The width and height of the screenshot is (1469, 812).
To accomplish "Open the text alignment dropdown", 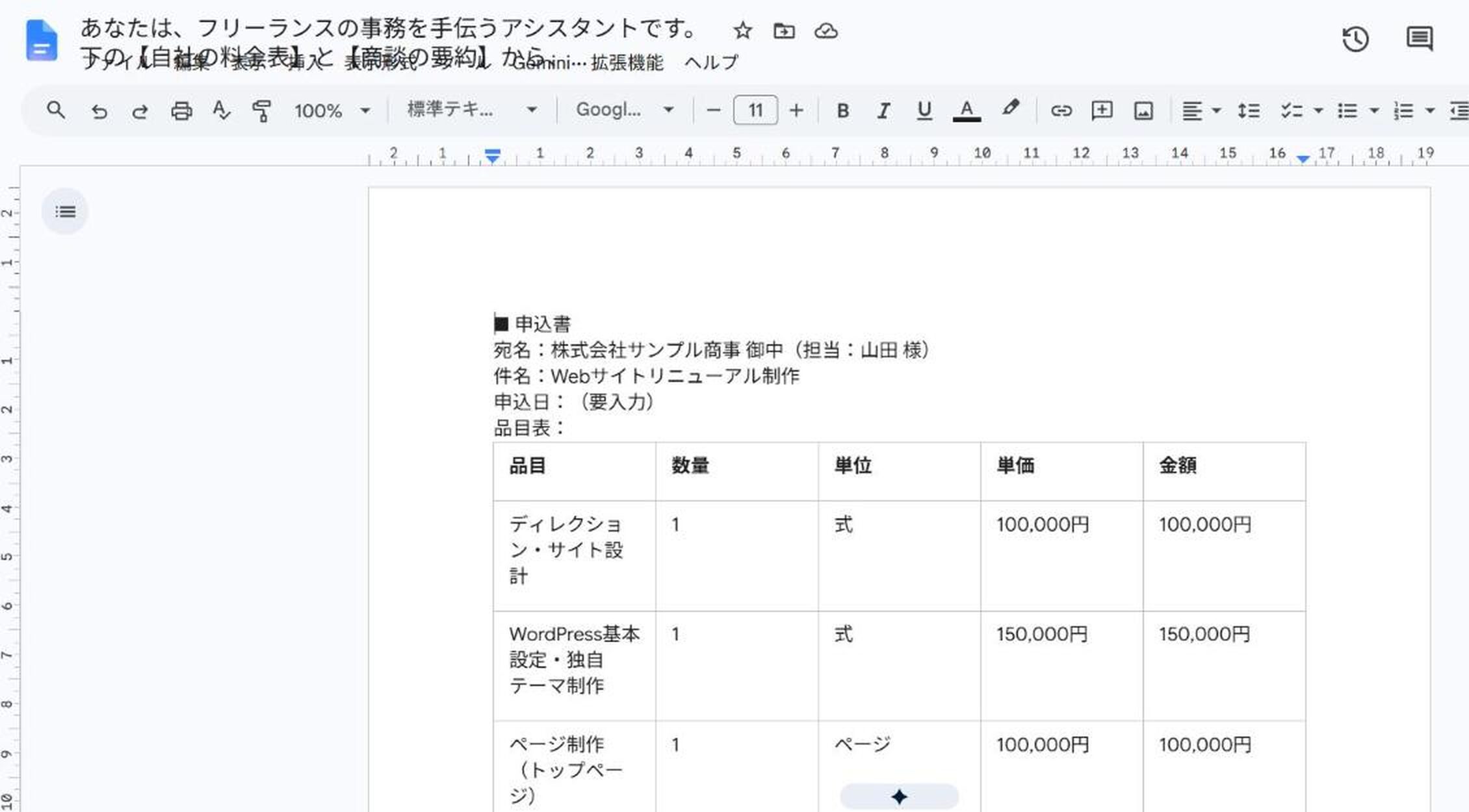I will (x=1201, y=111).
